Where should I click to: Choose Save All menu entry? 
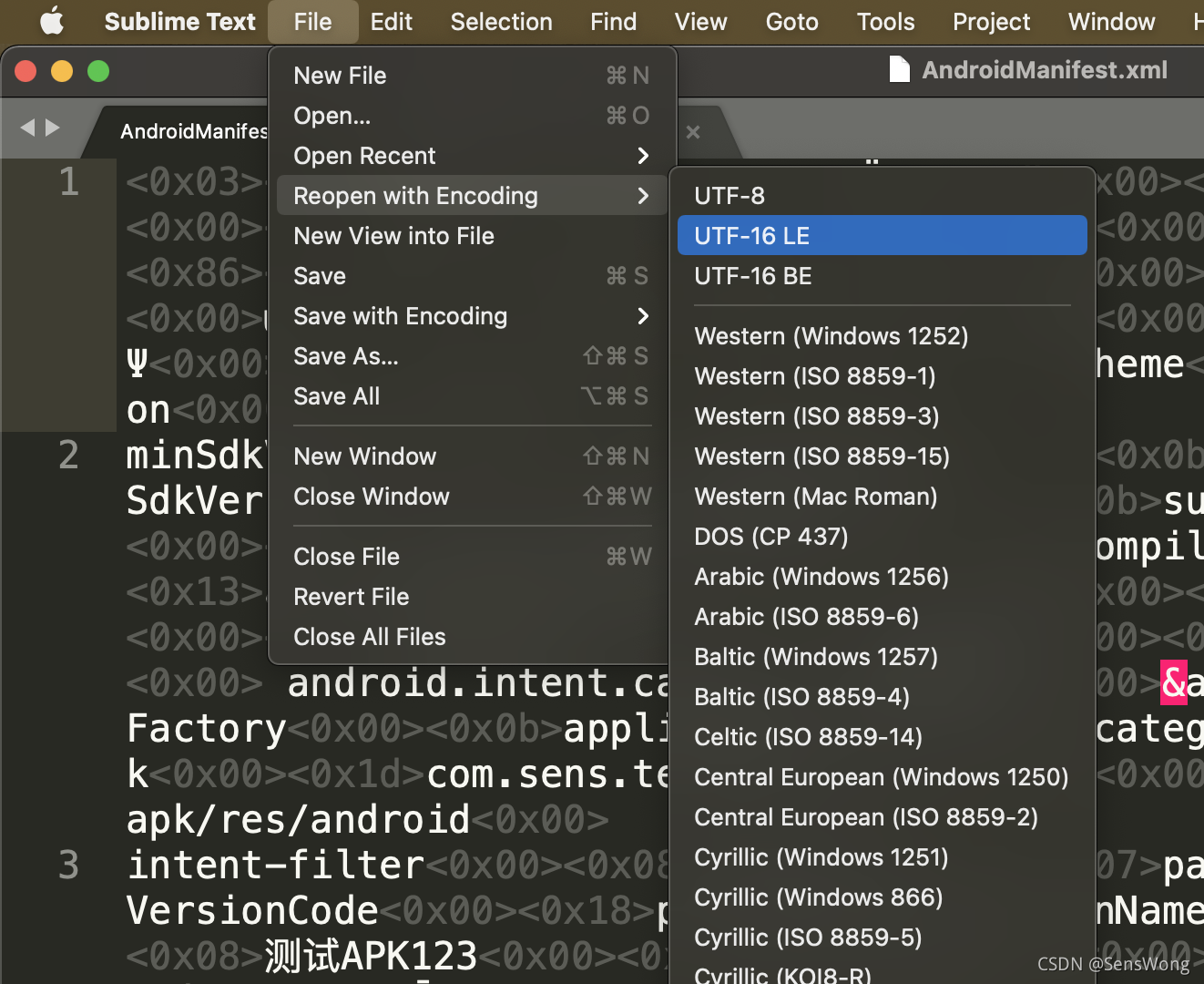pos(473,396)
